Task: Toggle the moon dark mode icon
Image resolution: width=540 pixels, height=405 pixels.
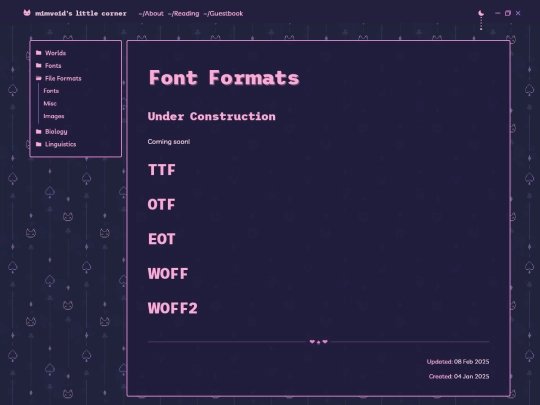Action: point(481,13)
